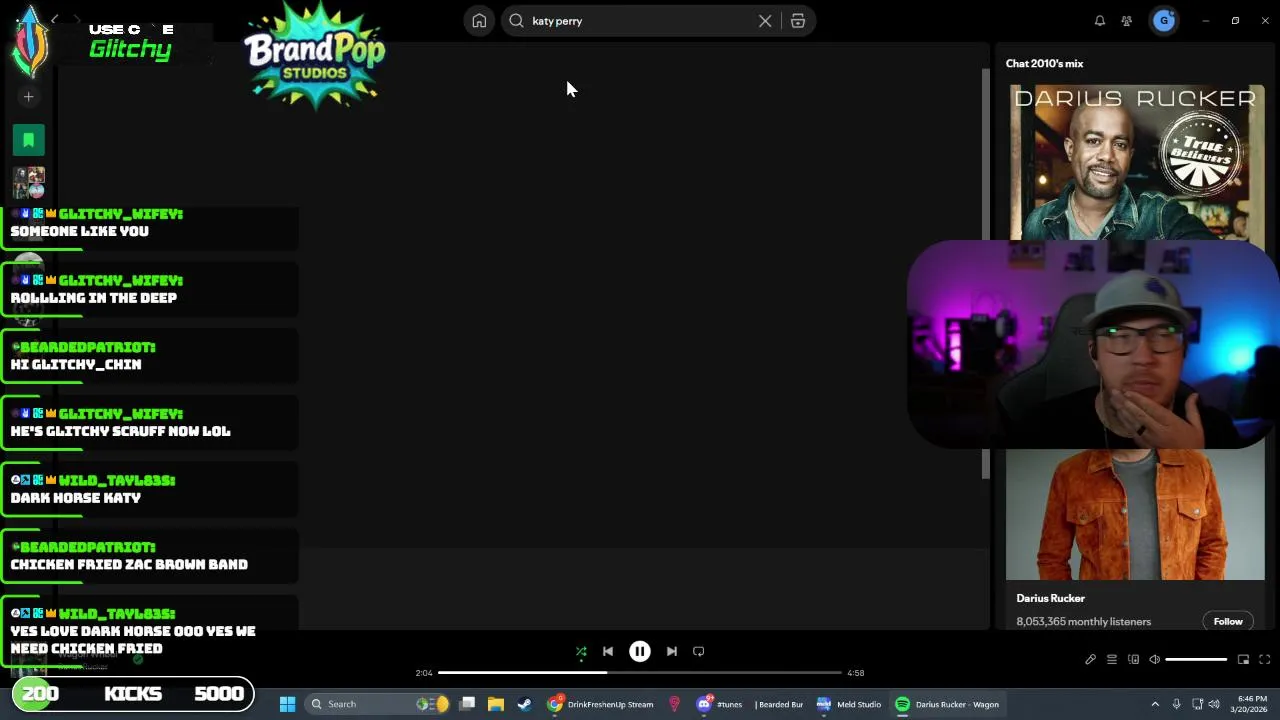Open the miniplayer
The image size is (1280, 720).
coord(1243,660)
